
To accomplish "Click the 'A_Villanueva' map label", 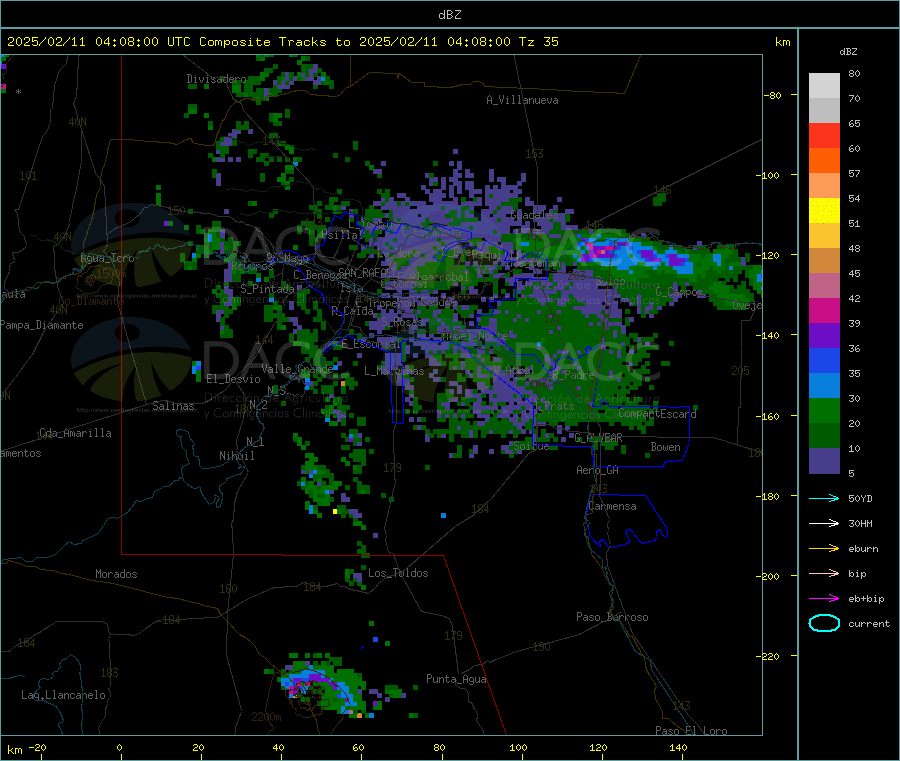I will click(522, 100).
